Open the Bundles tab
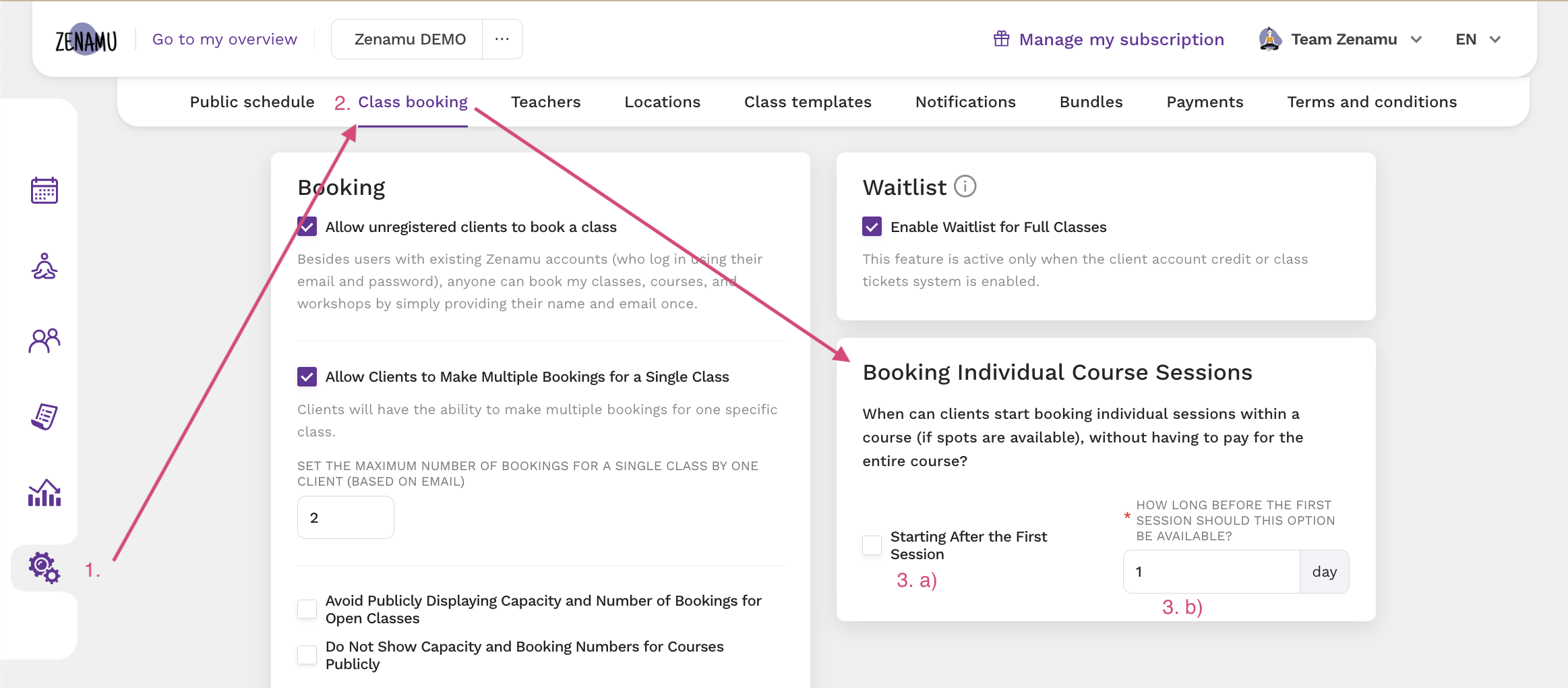The width and height of the screenshot is (1568, 688). 1091,102
